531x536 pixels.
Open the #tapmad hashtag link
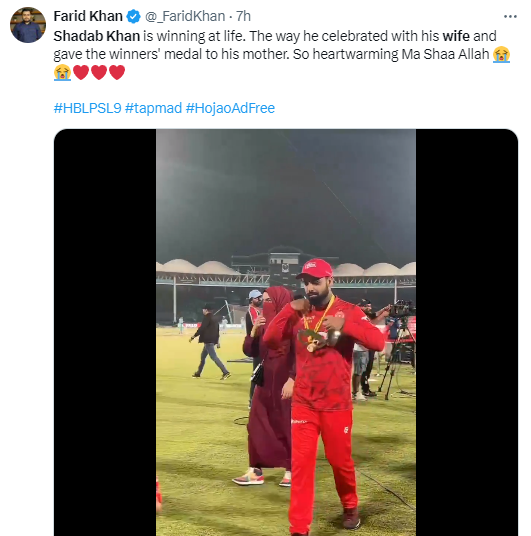tap(154, 108)
